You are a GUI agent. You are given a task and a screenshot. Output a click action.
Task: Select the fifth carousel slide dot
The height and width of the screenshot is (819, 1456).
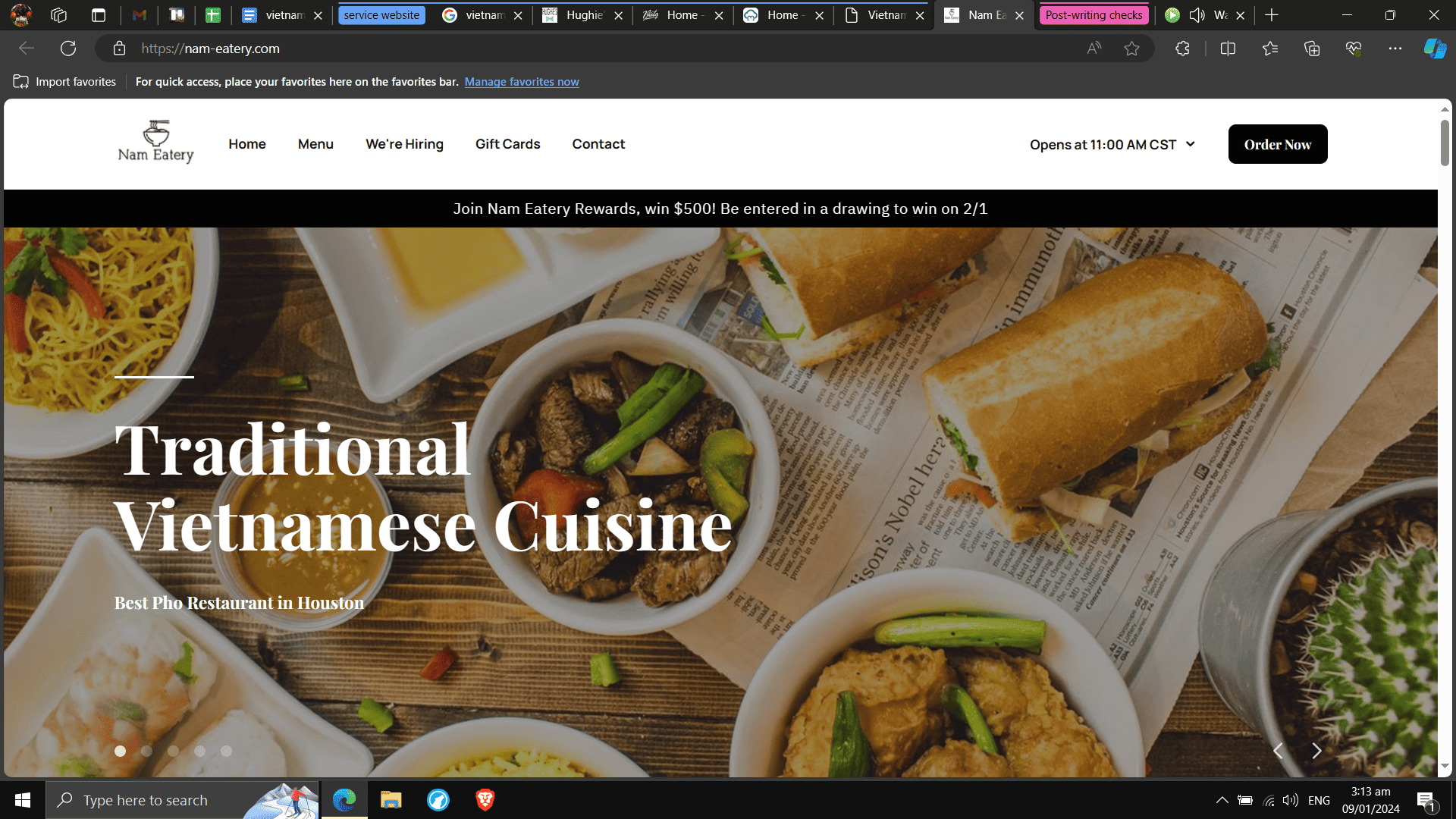226,751
